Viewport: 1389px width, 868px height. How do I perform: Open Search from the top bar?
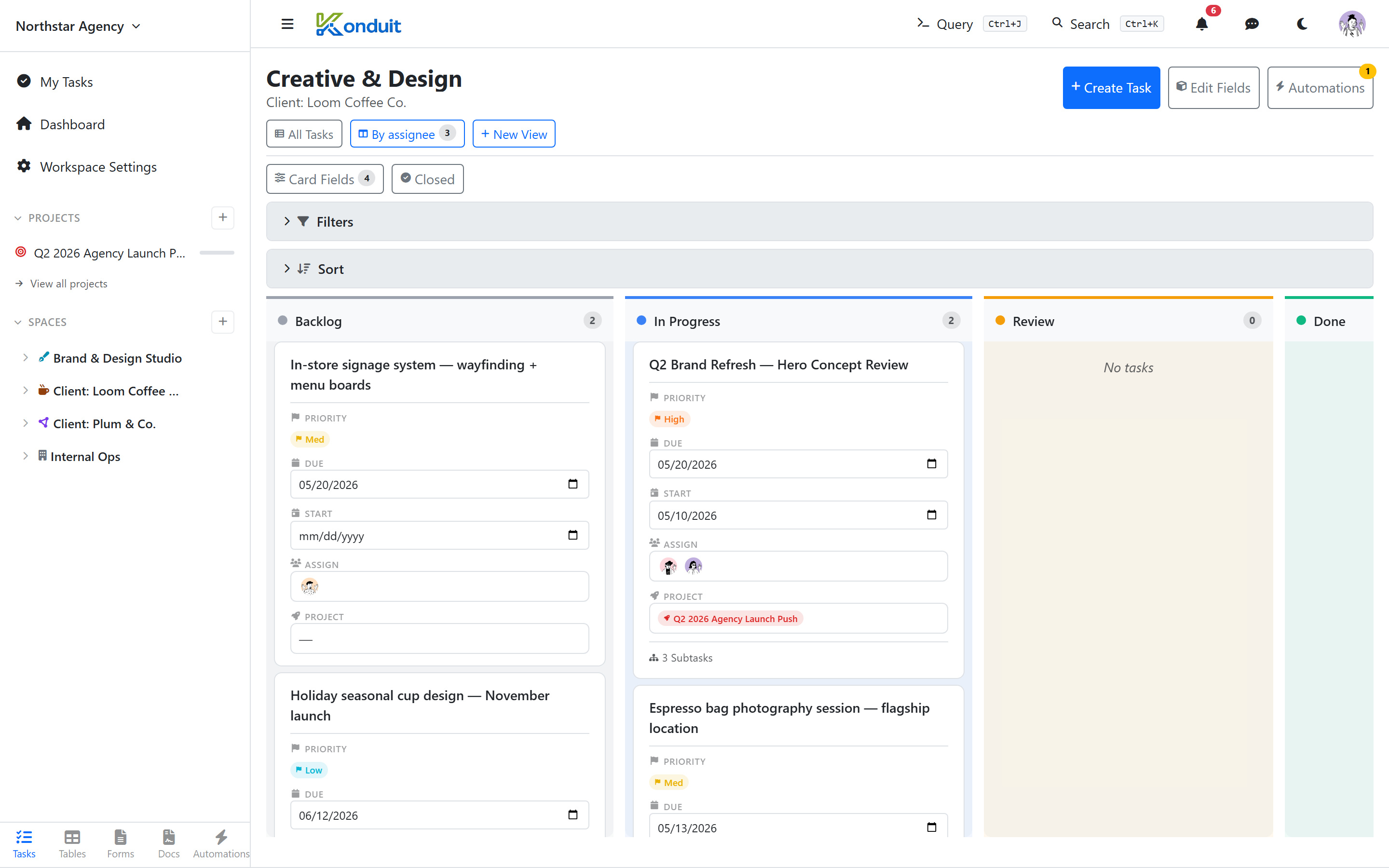(x=1107, y=24)
